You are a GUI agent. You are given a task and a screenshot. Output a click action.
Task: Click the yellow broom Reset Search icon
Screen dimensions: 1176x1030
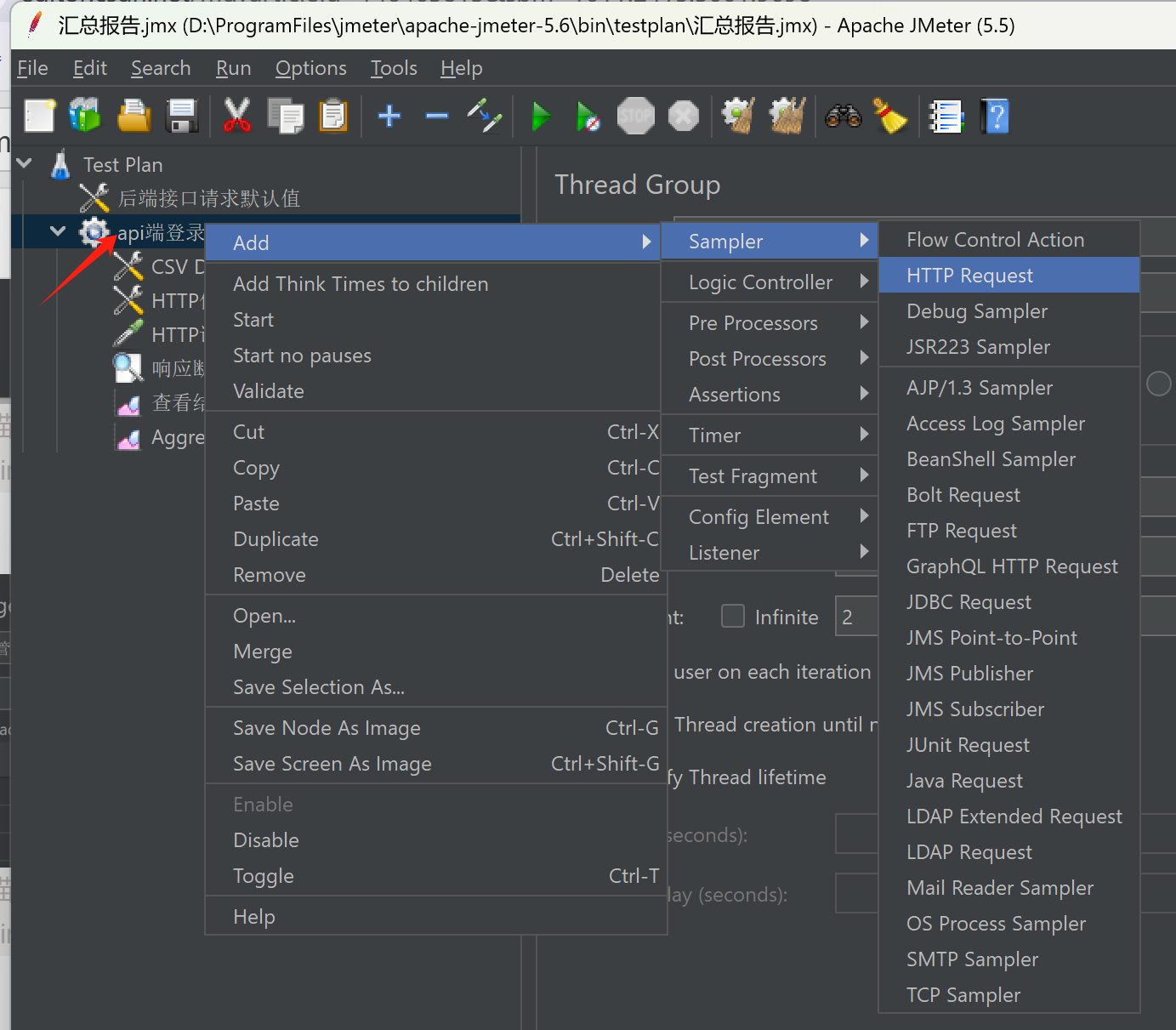[890, 117]
